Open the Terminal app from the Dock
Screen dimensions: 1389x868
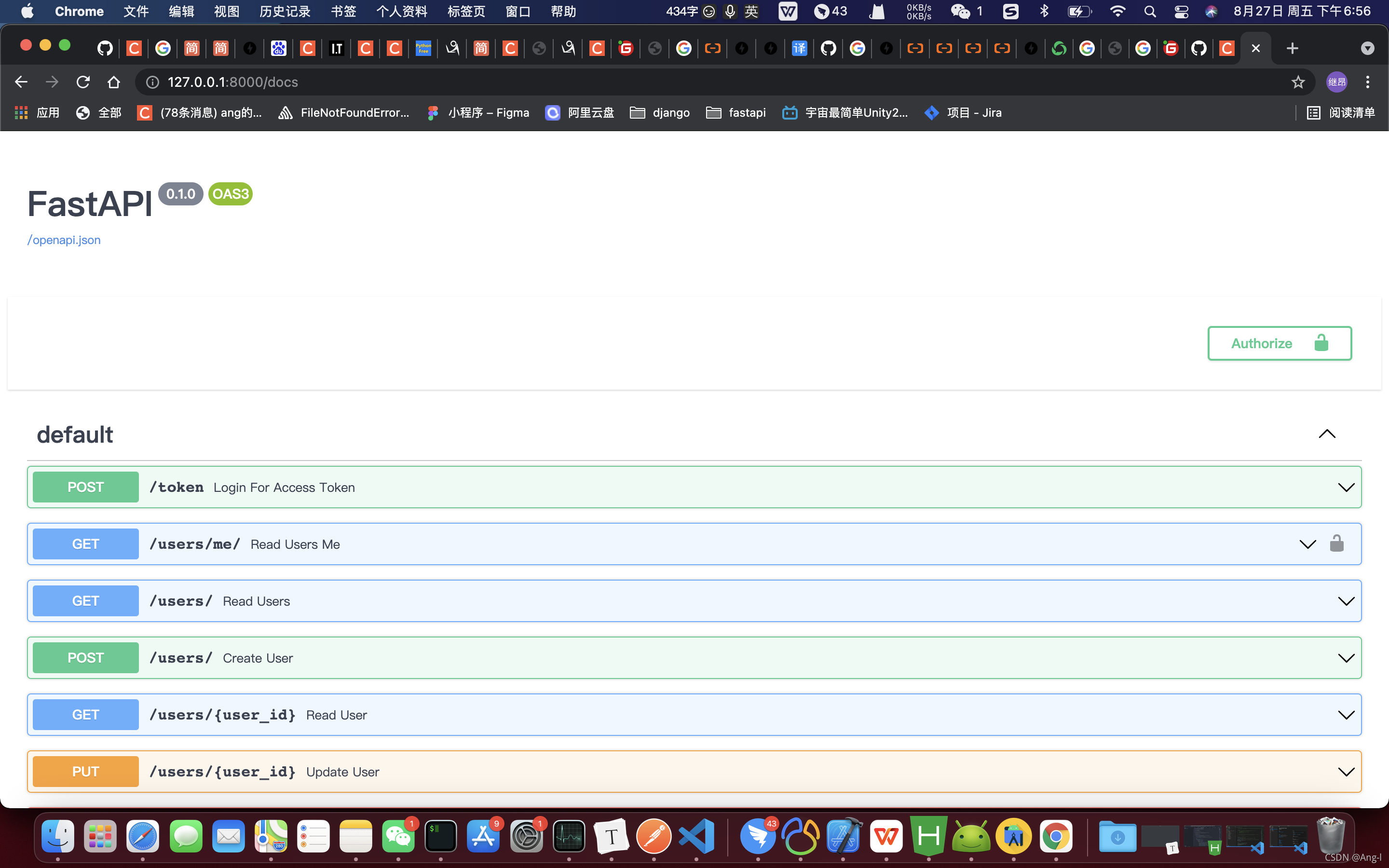click(440, 836)
